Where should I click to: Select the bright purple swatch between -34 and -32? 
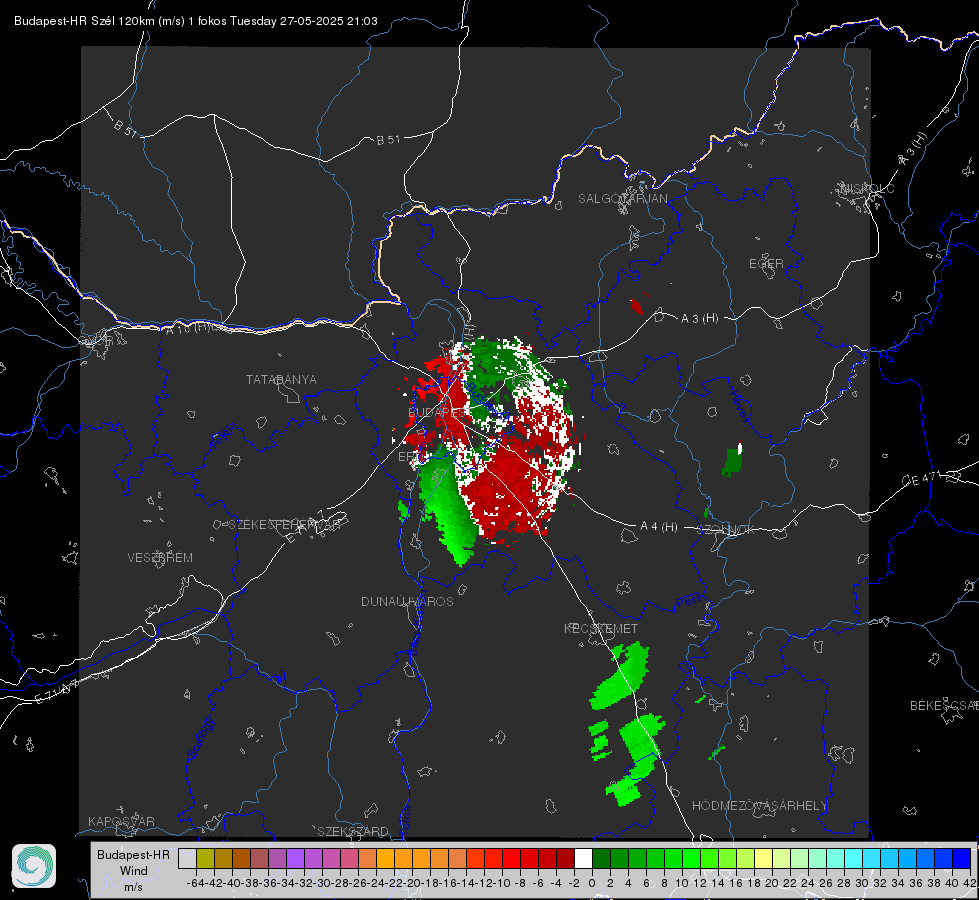(x=295, y=859)
